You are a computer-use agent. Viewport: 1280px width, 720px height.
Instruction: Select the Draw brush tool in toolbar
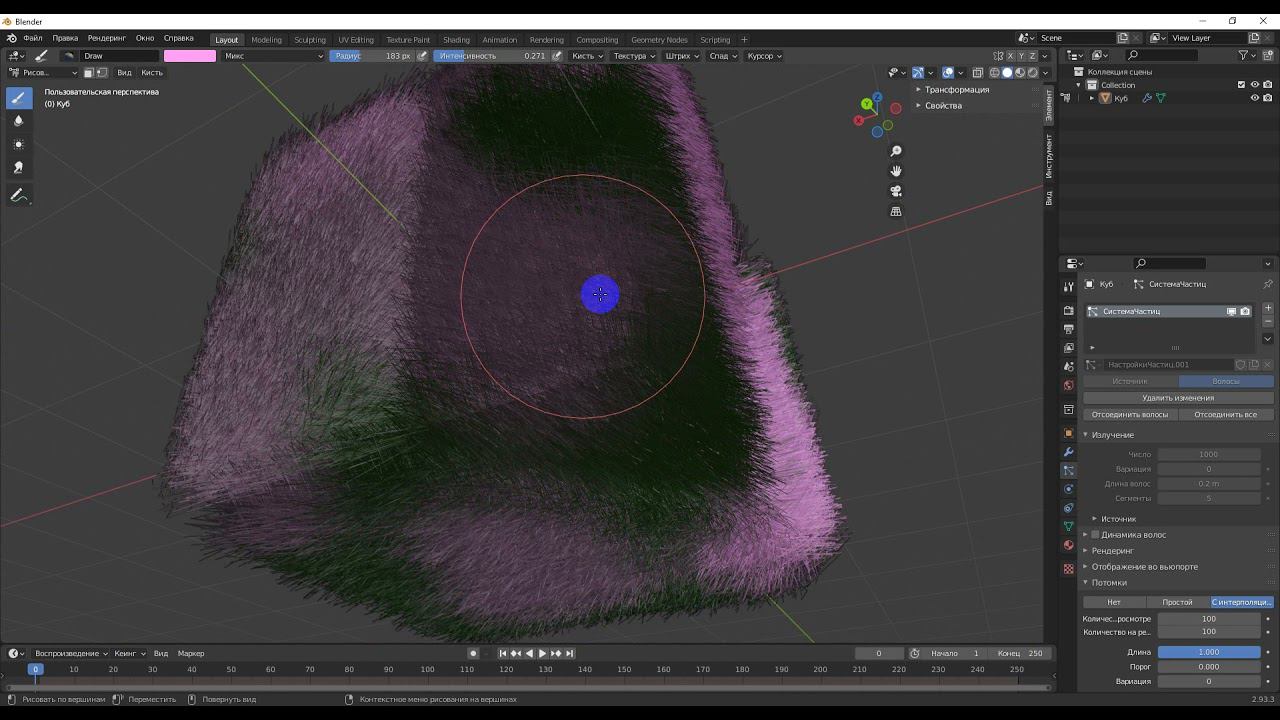pos(19,98)
